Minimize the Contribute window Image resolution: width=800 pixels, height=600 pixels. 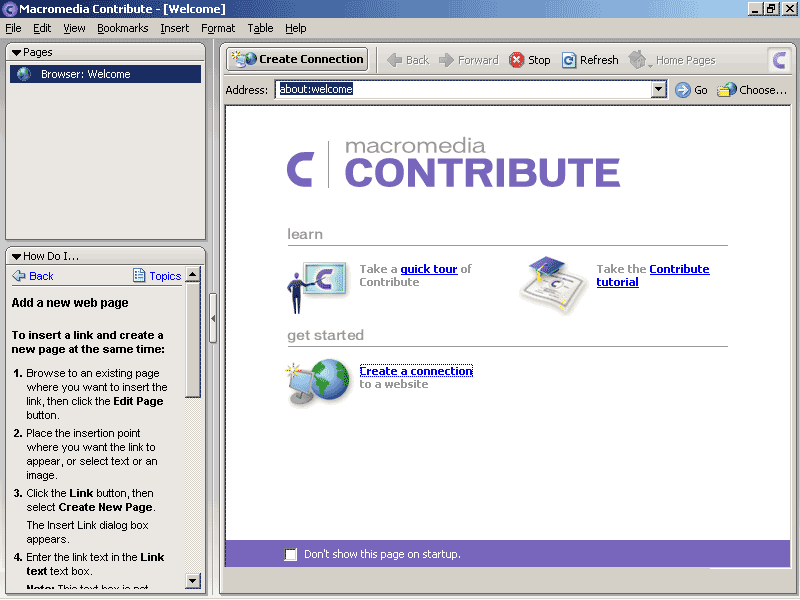(x=755, y=9)
